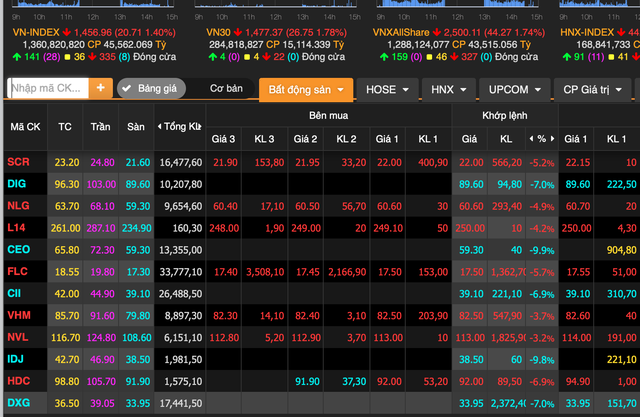640x417 pixels.
Task: Expand the HNX dropdown
Action: pos(448,90)
